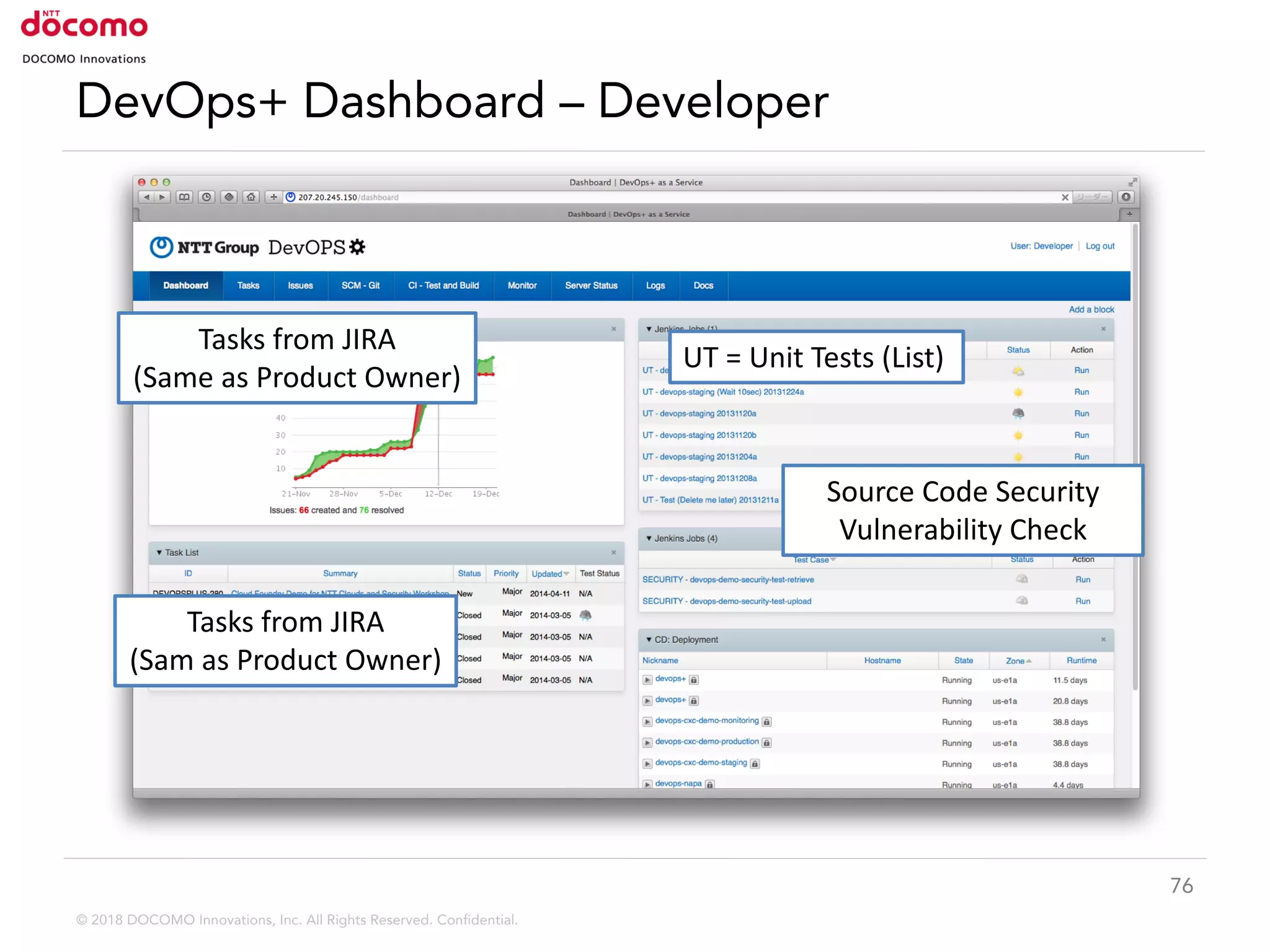Screen dimensions: 1270x952
Task: Expand the devops+ row running 20.8 days
Action: tap(647, 701)
